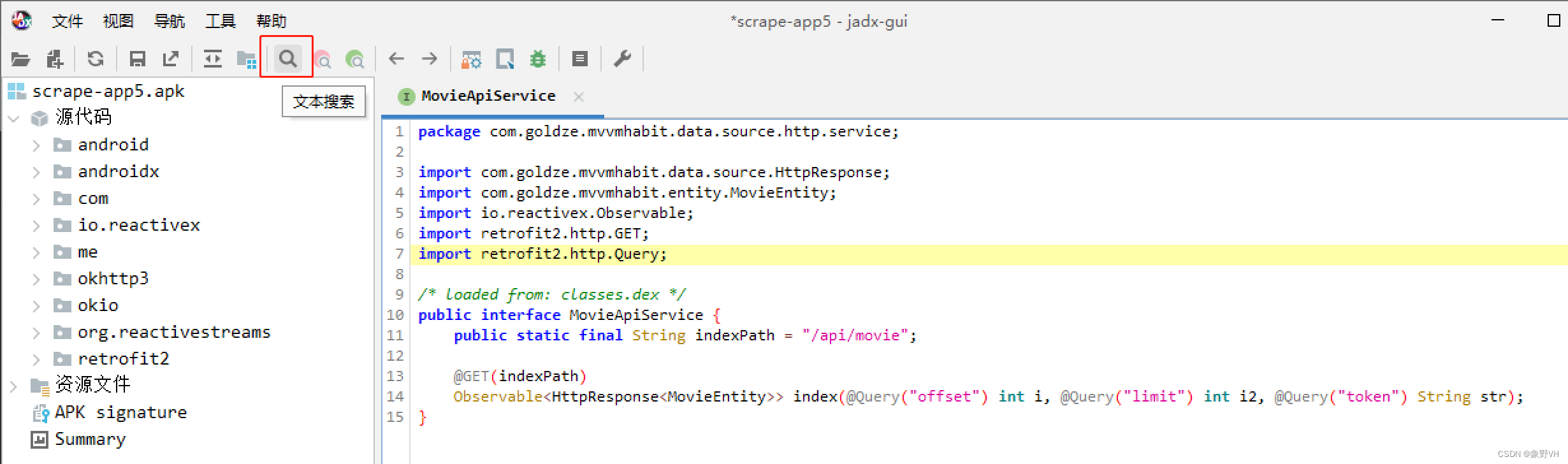Image resolution: width=1568 pixels, height=464 pixels.
Task: Click the quark engine toolbar icon
Action: click(x=505, y=59)
